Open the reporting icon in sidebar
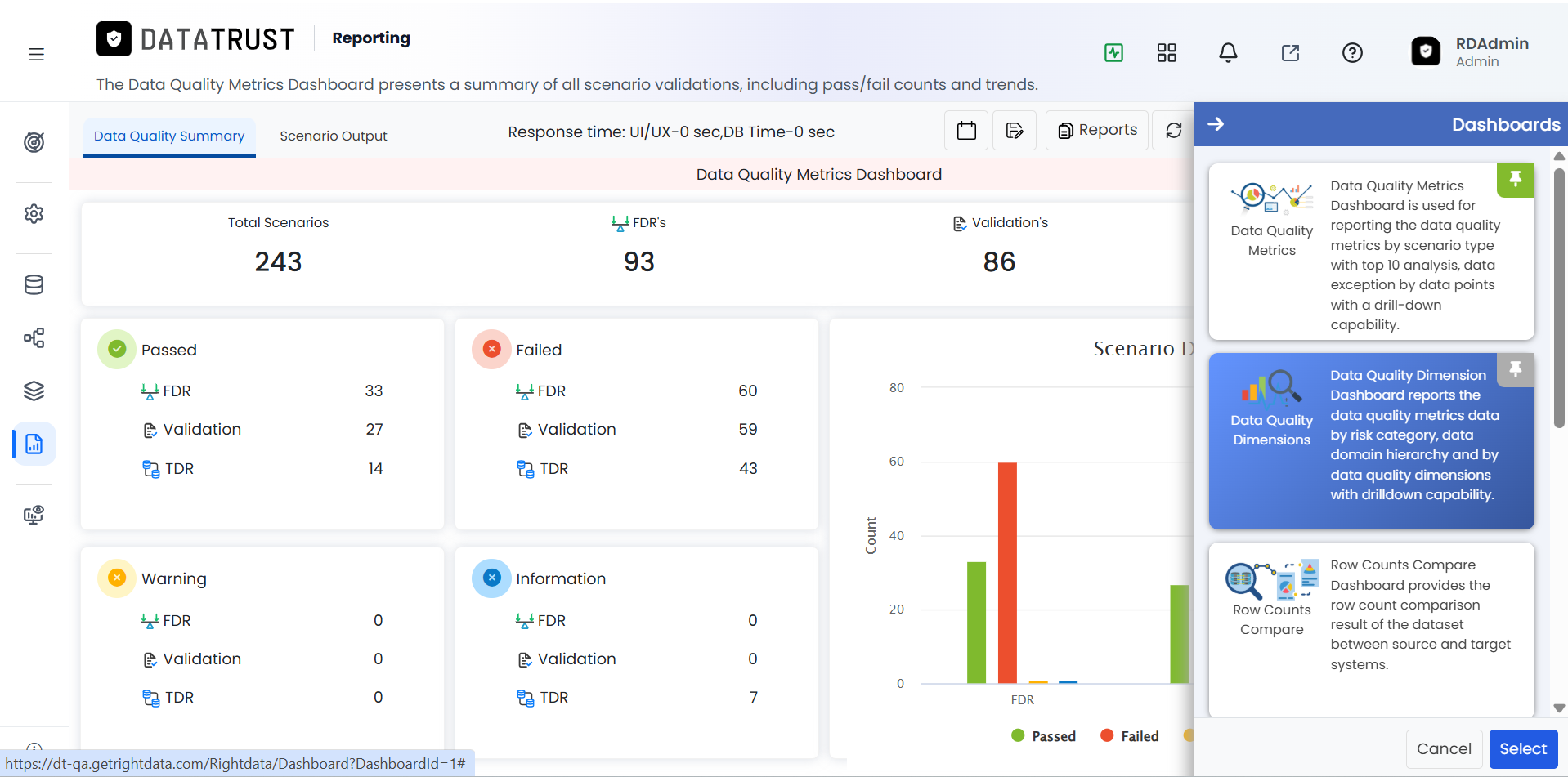 click(34, 444)
